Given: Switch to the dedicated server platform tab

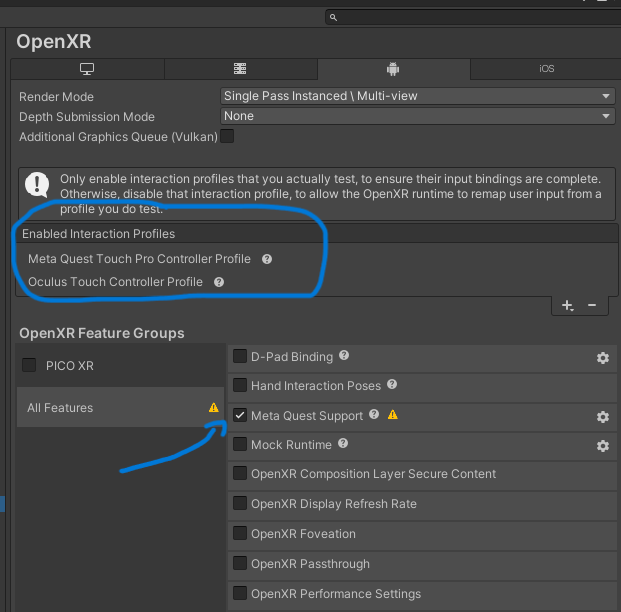Looking at the screenshot, I should [240, 69].
